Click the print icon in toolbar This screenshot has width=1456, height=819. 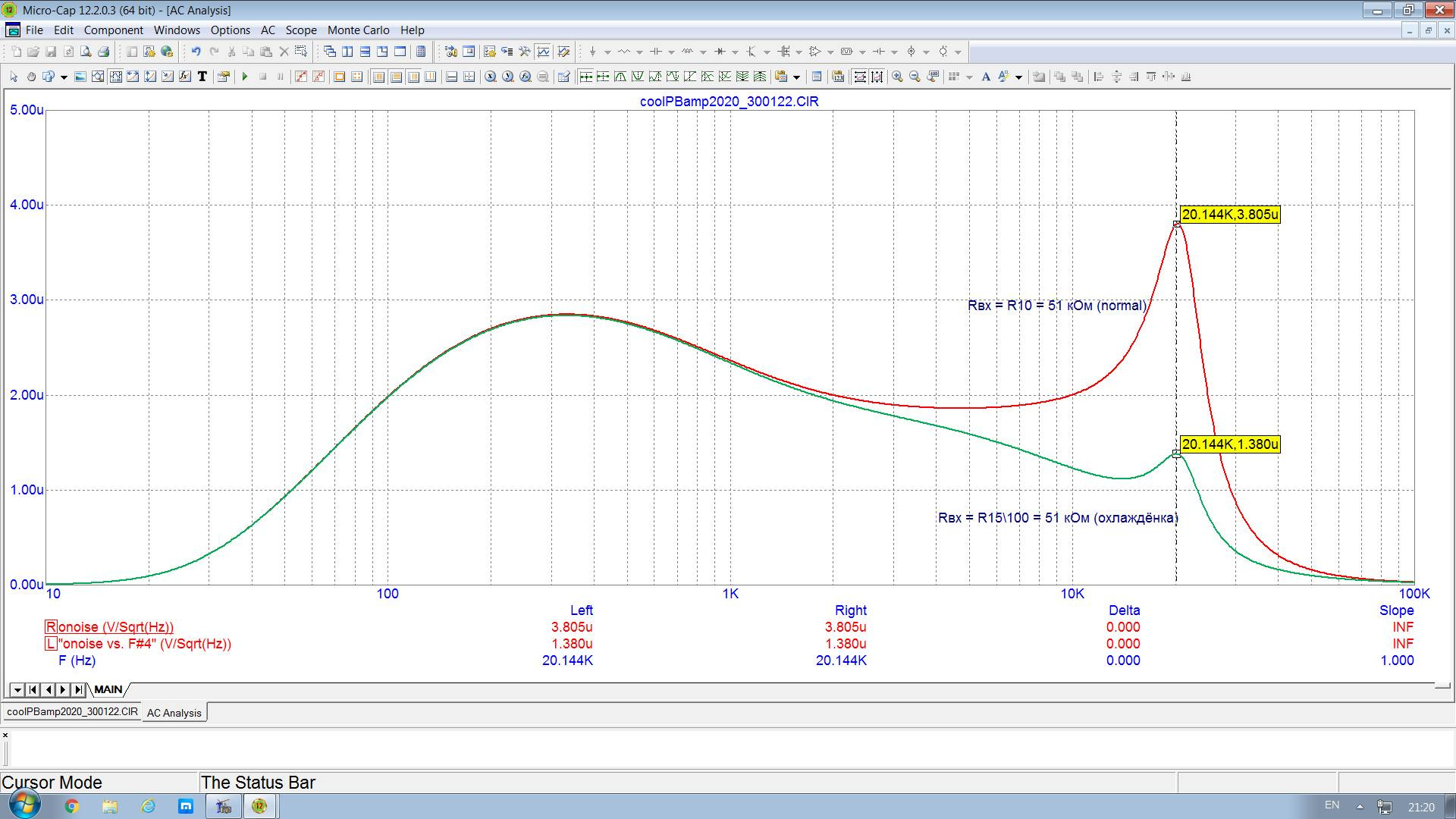tap(104, 52)
